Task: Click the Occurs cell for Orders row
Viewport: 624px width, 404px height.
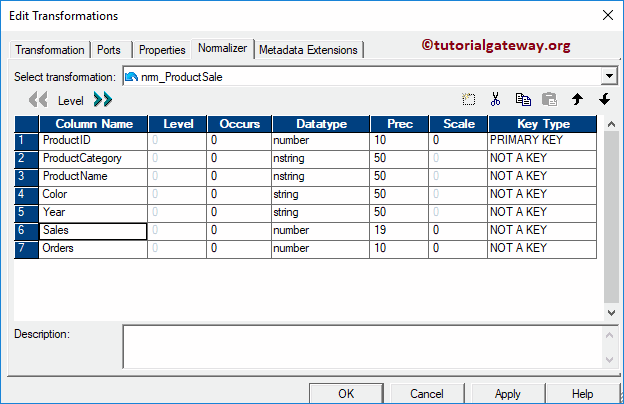Action: tap(240, 249)
